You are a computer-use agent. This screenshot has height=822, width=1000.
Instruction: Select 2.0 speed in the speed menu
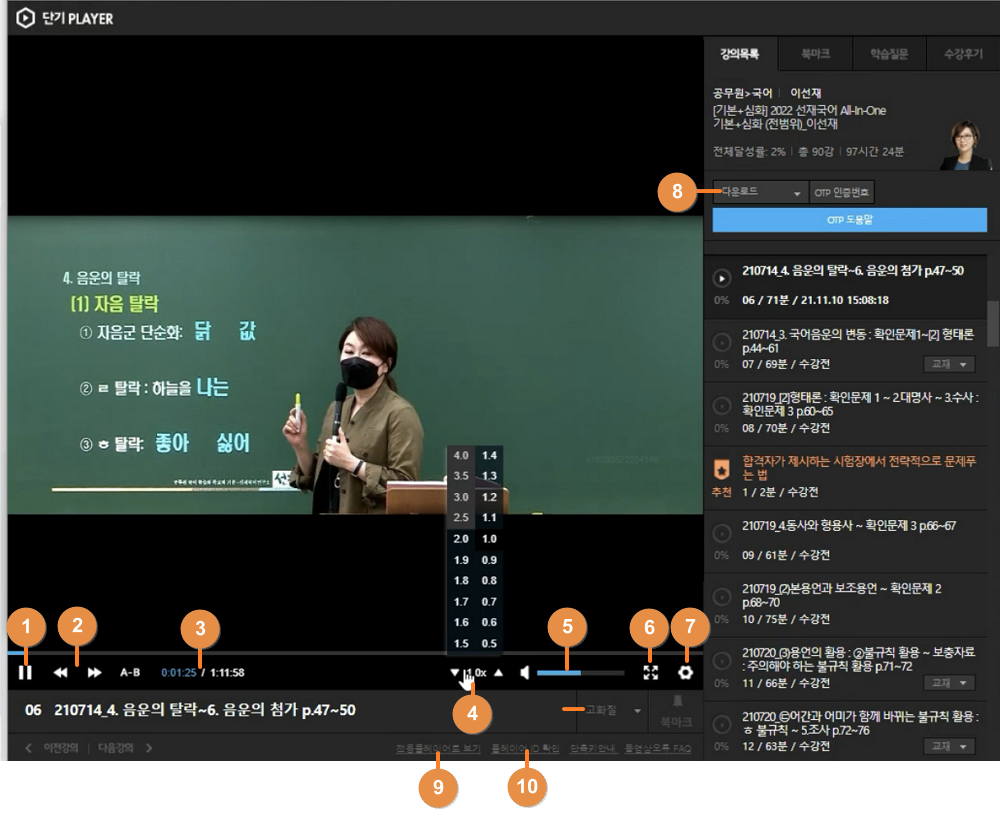tap(460, 539)
